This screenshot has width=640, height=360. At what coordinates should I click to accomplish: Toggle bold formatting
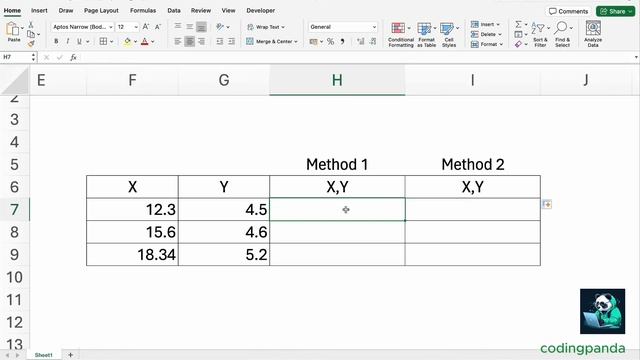click(x=56, y=41)
